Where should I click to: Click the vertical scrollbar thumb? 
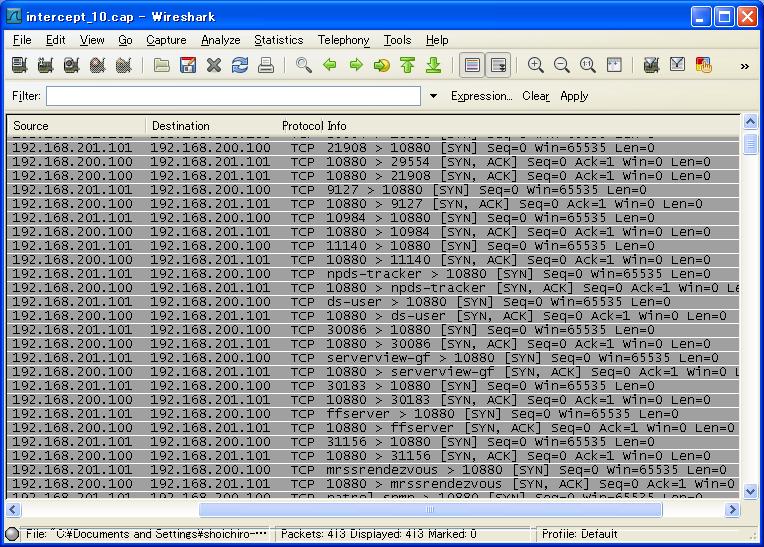(x=750, y=144)
